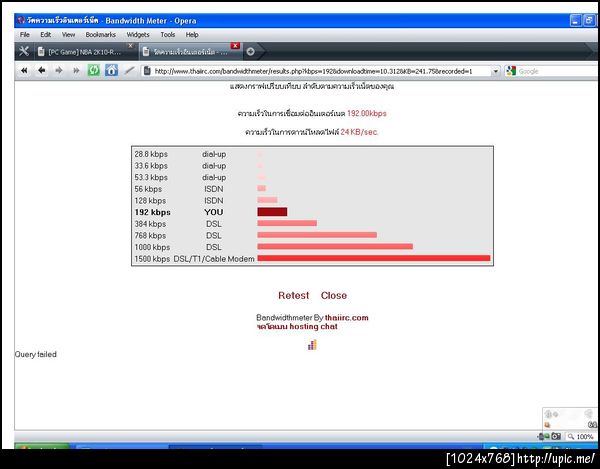Image resolution: width=600 pixels, height=469 pixels.
Task: Click the '56 kbps' label
Action: click(148, 189)
